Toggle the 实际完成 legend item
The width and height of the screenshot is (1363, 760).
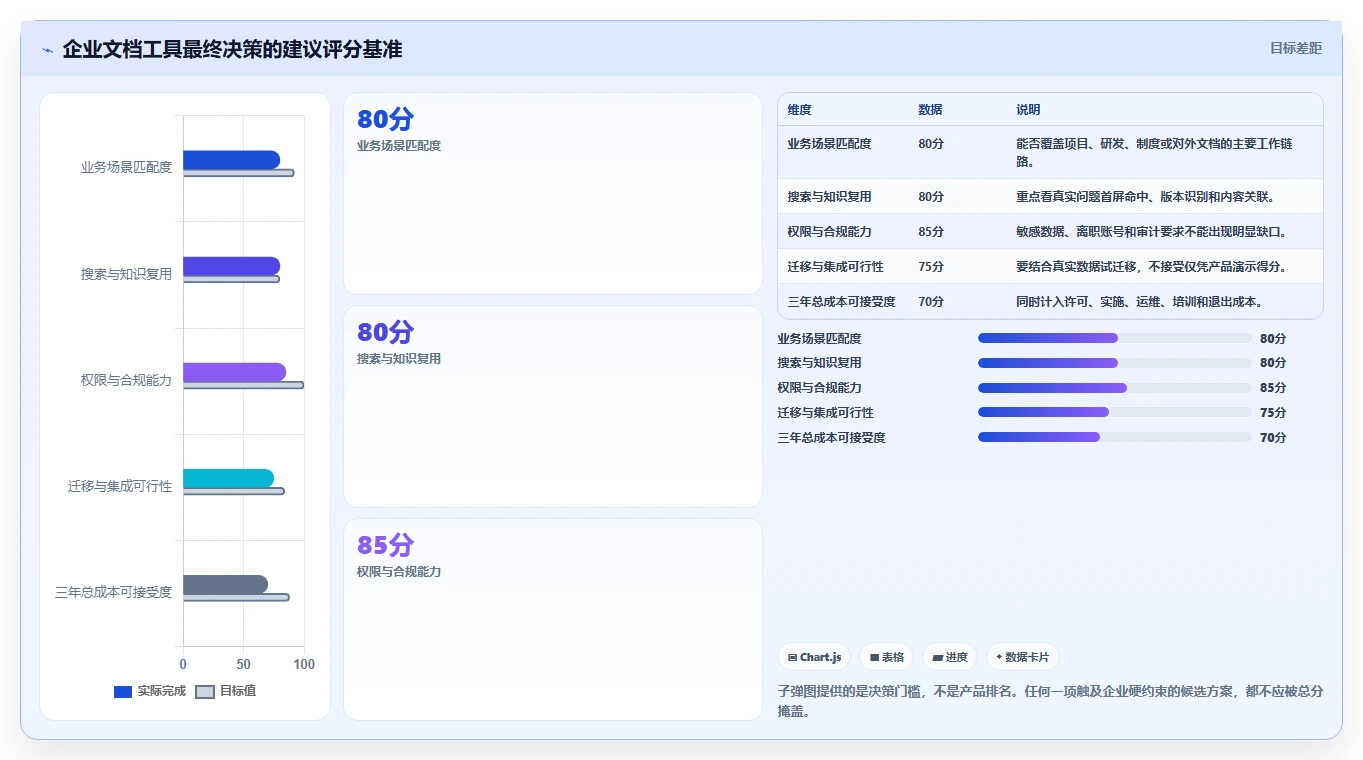150,691
